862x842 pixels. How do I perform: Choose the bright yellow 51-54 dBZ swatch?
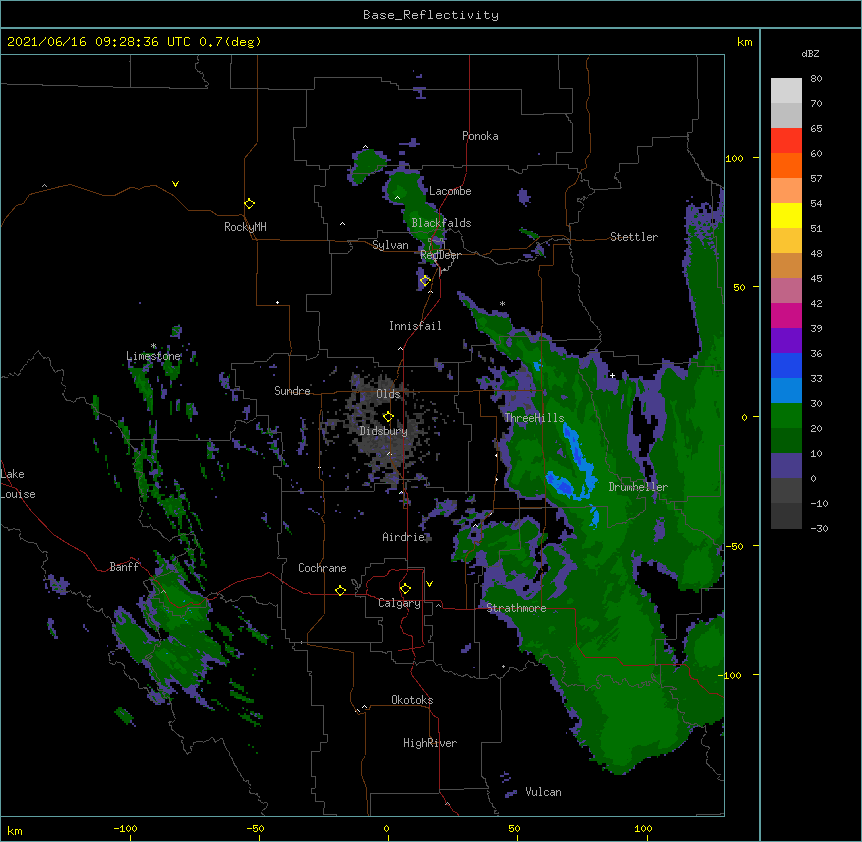pyautogui.click(x=786, y=215)
